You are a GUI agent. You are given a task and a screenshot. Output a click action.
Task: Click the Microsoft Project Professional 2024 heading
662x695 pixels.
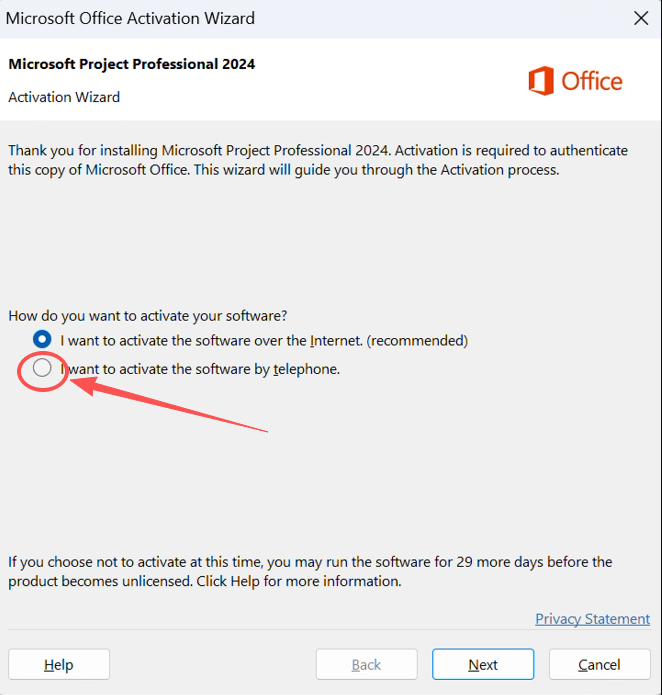coord(132,64)
